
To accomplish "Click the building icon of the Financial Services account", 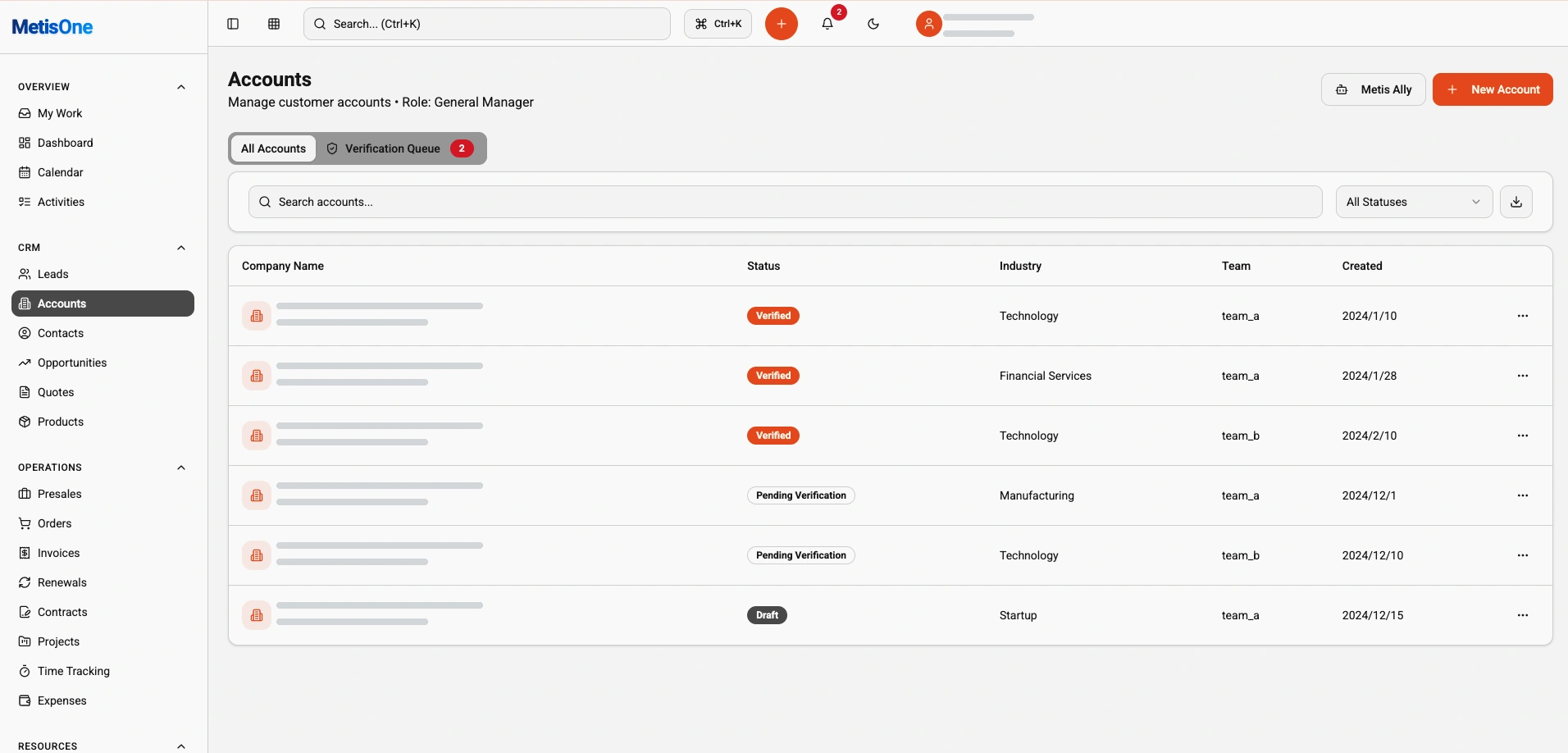I will (x=257, y=376).
